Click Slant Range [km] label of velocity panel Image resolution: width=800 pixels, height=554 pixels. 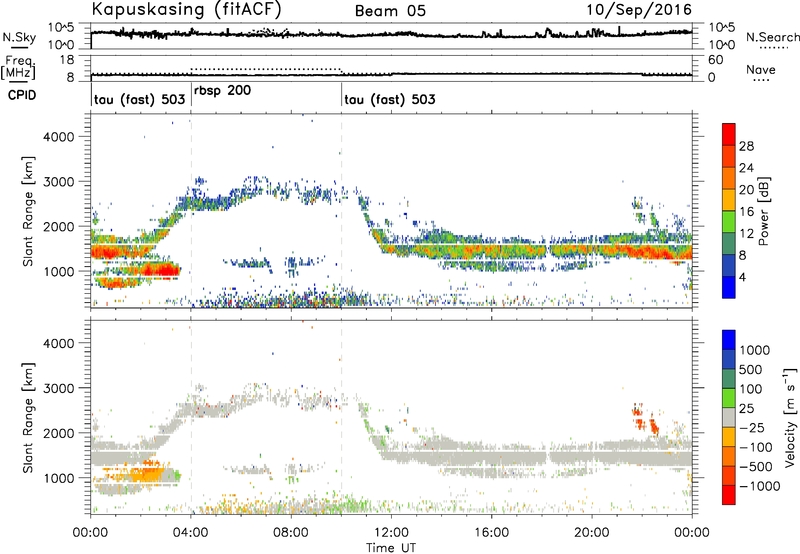pyautogui.click(x=28, y=417)
